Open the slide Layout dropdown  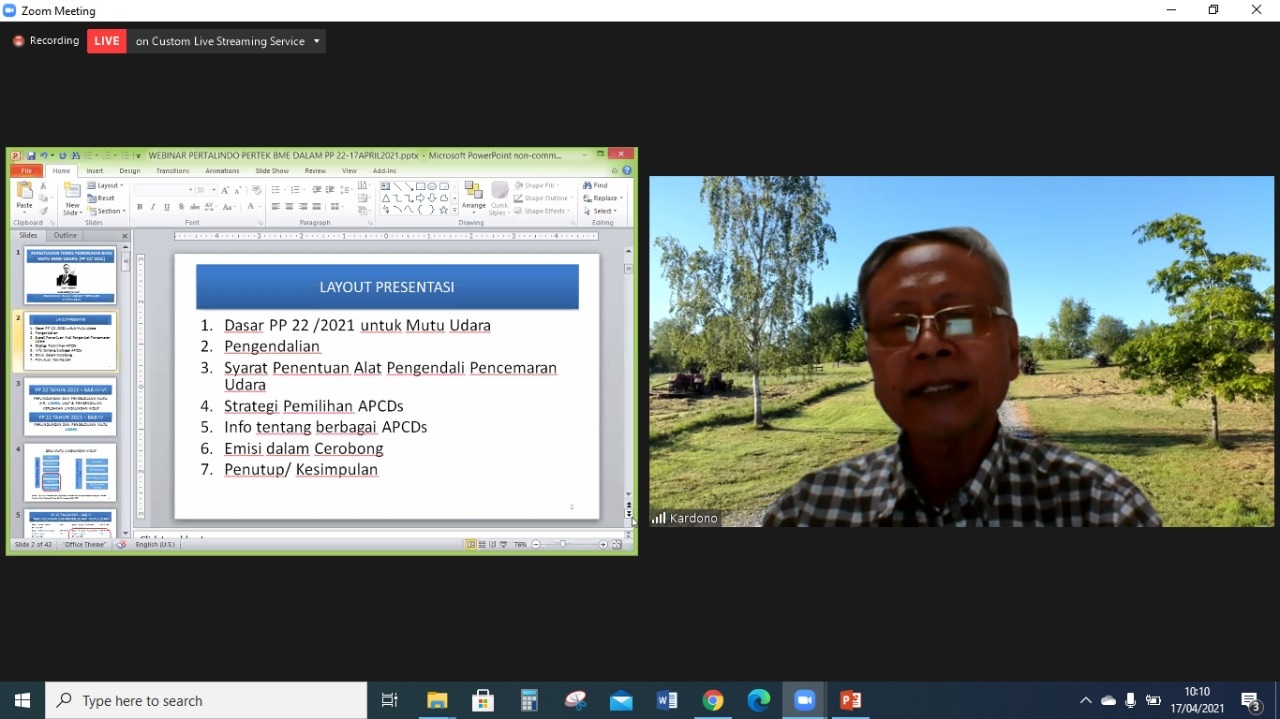point(106,185)
